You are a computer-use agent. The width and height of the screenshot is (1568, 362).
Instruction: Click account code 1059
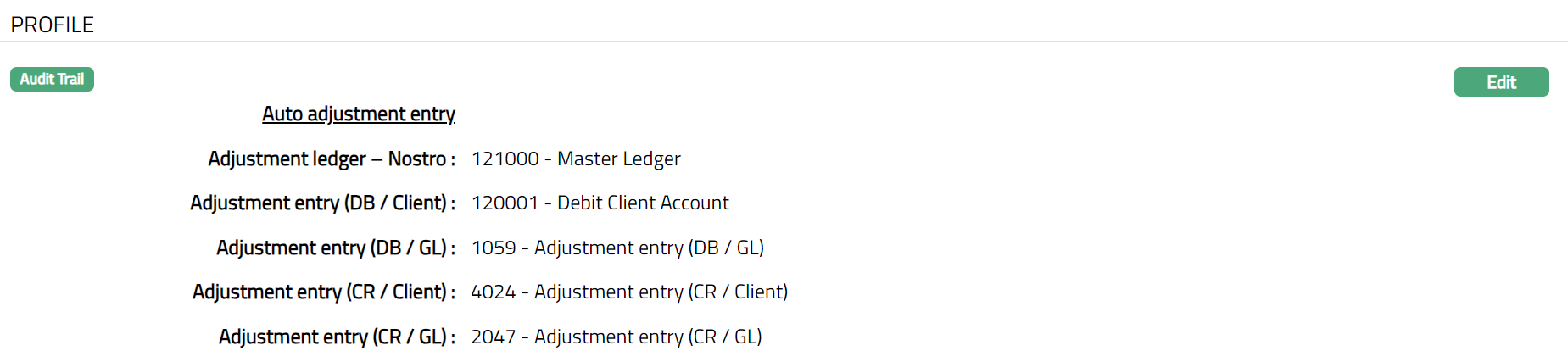pyautogui.click(x=494, y=248)
